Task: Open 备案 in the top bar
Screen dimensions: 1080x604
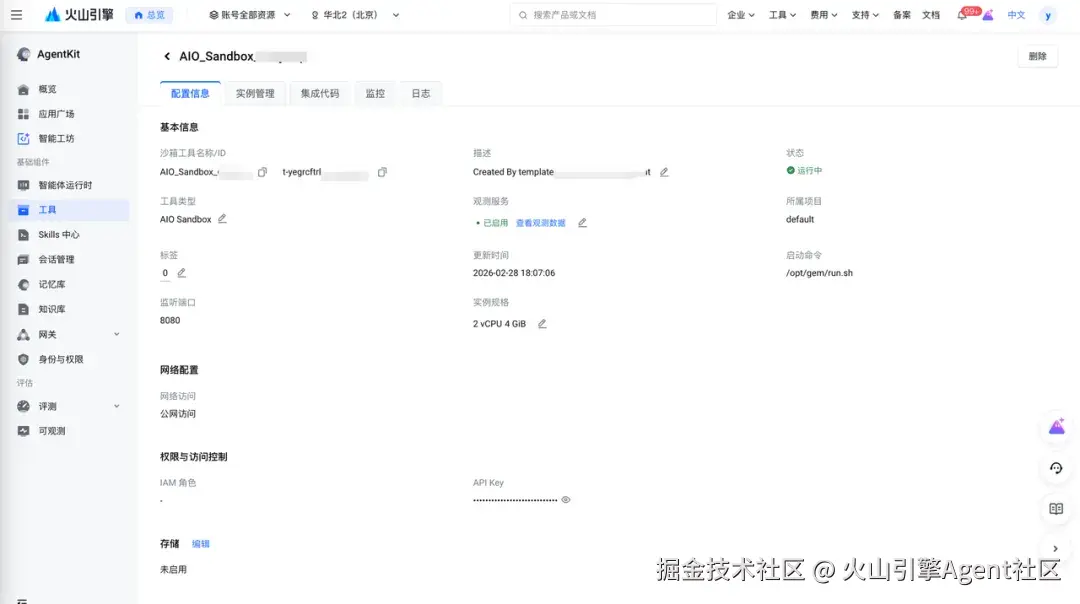Action: 902,14
